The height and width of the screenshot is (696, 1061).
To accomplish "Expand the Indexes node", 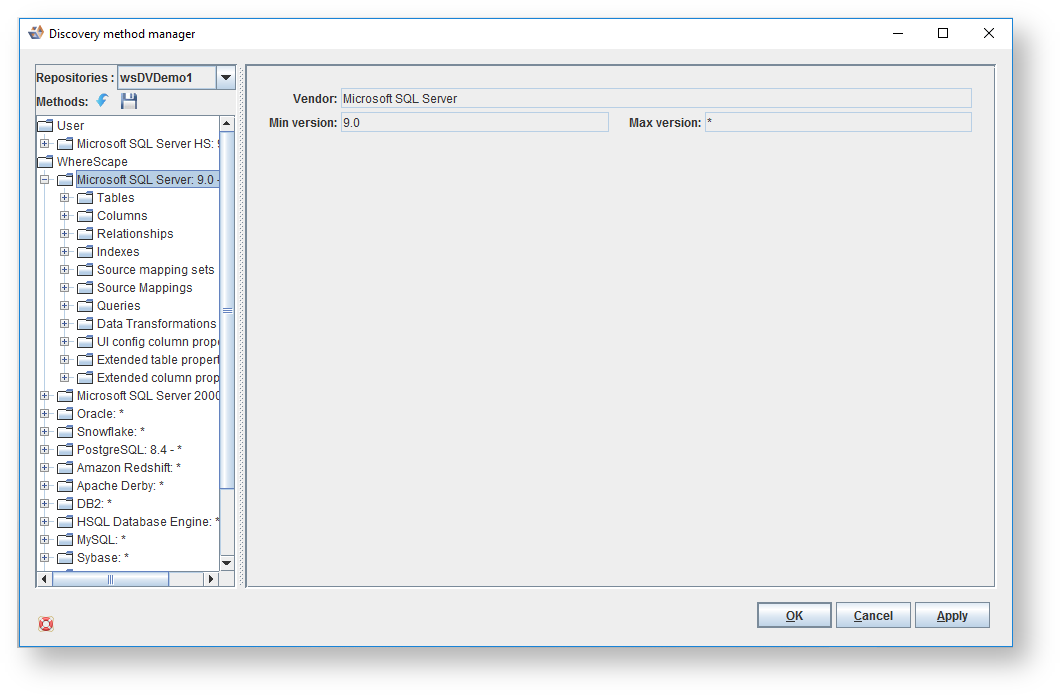I will (64, 252).
